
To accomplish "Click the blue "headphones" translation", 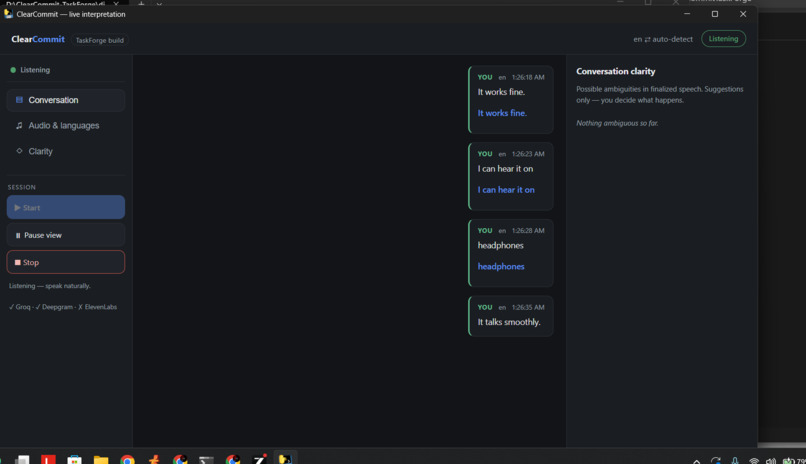I will [501, 266].
